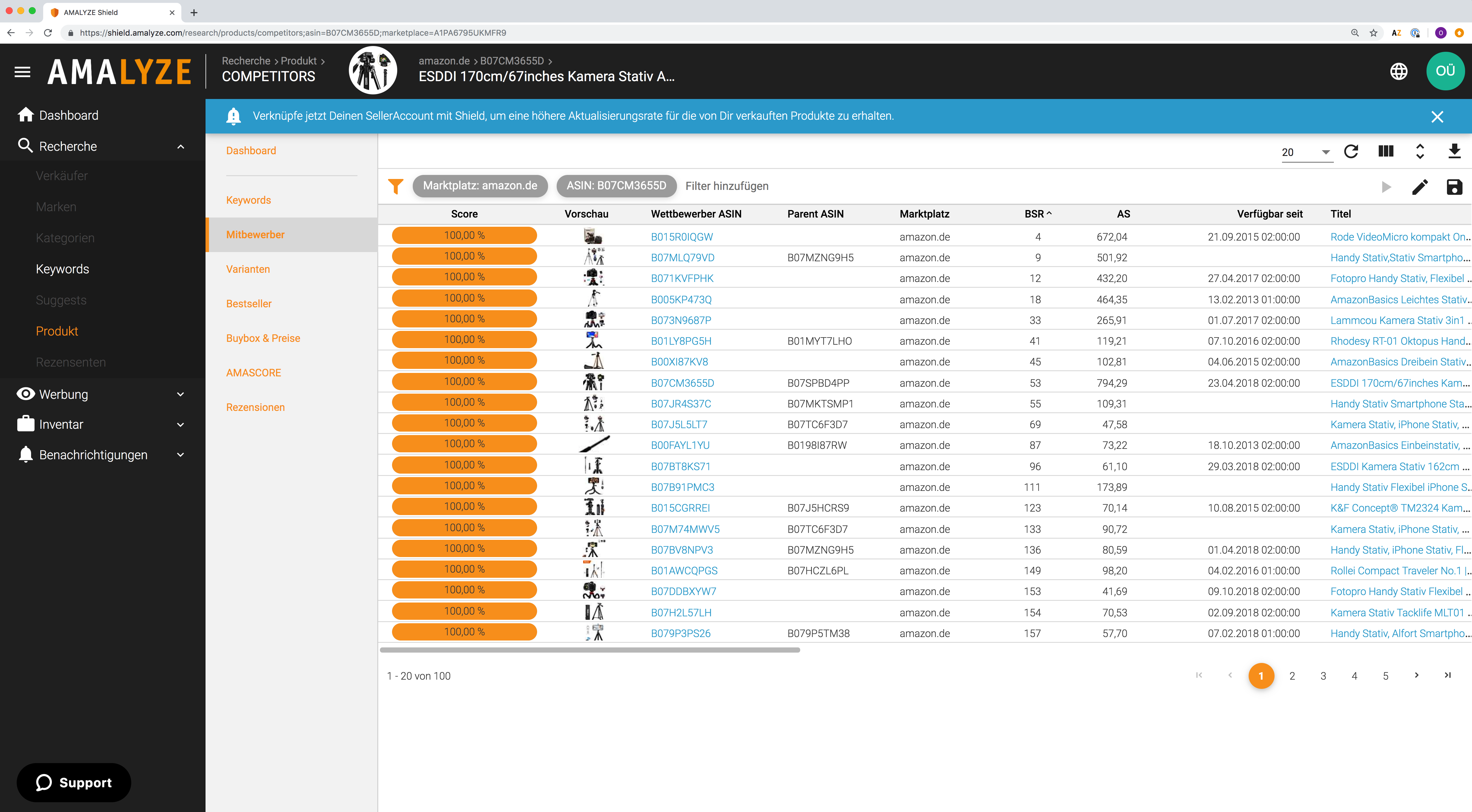
Task: Edit the filter with pencil icon
Action: click(1420, 187)
